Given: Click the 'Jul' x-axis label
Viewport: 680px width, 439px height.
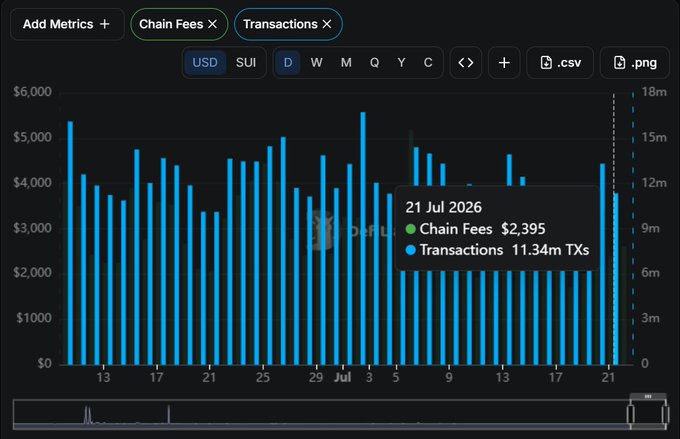Looking at the screenshot, I should 343,377.
